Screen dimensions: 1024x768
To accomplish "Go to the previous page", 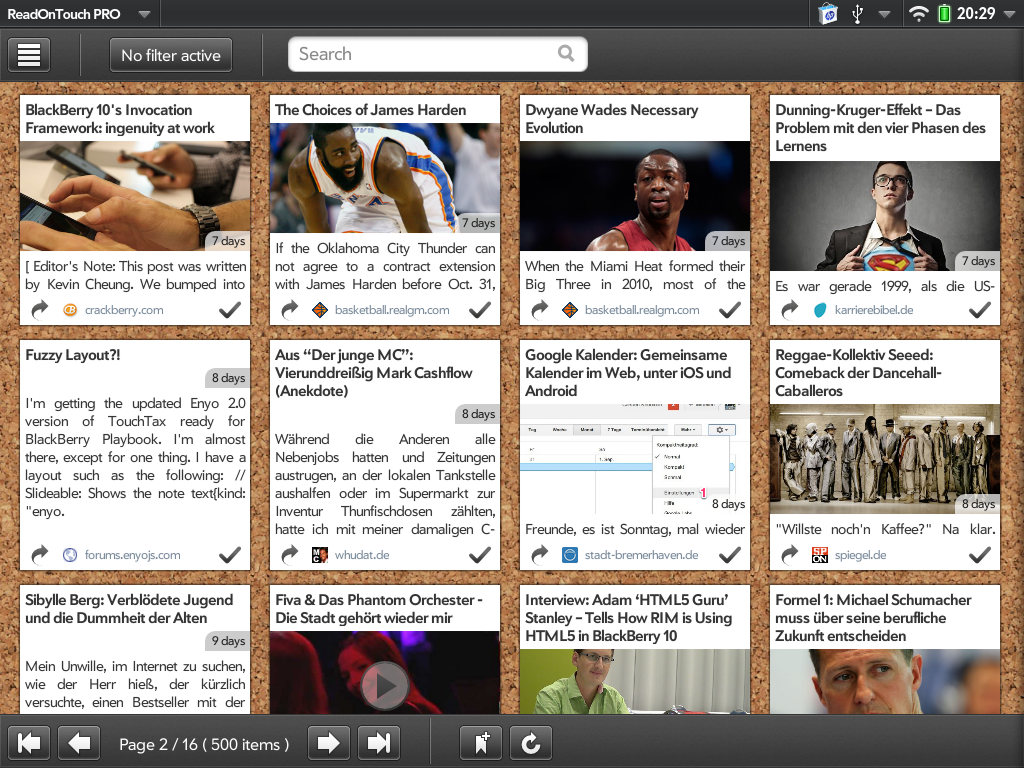I will click(80, 743).
